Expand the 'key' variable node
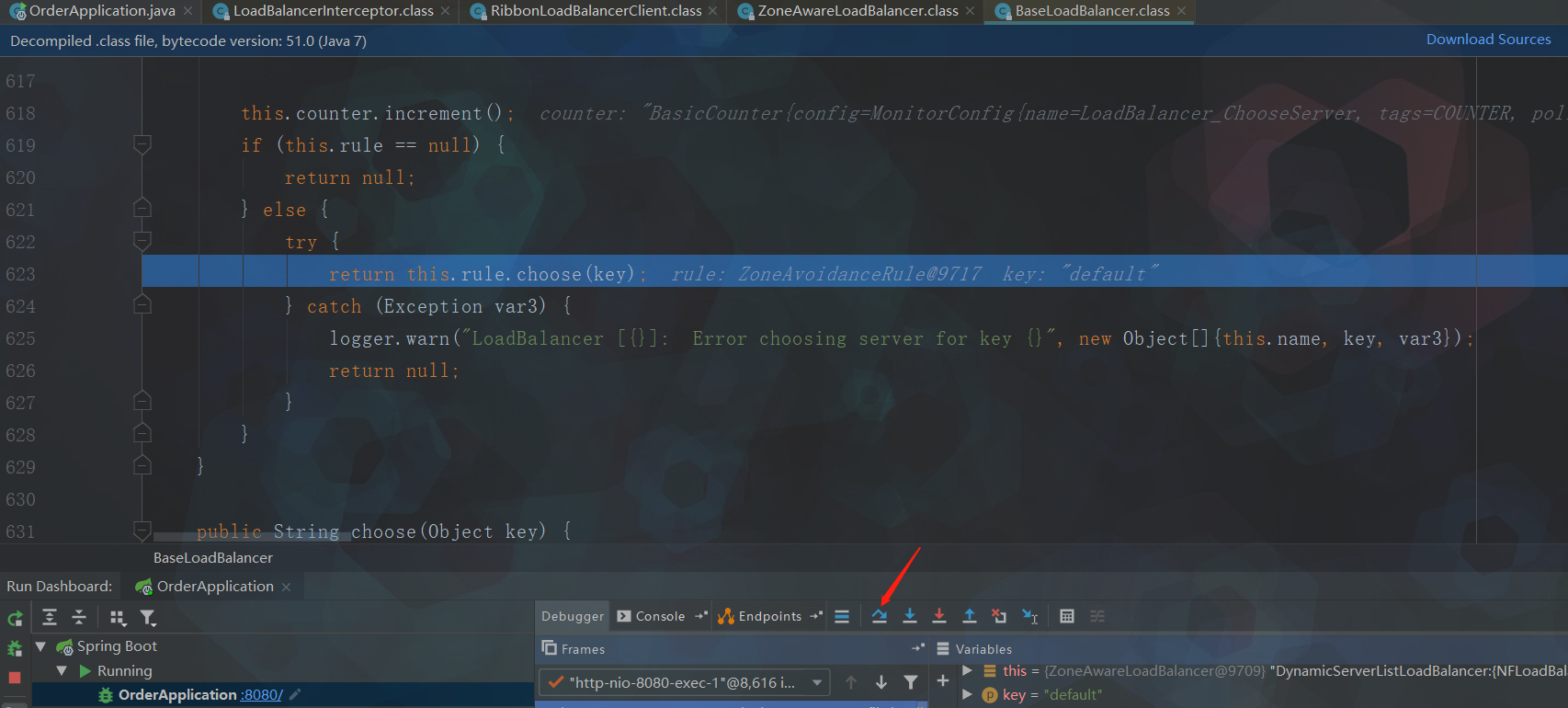 pos(967,694)
